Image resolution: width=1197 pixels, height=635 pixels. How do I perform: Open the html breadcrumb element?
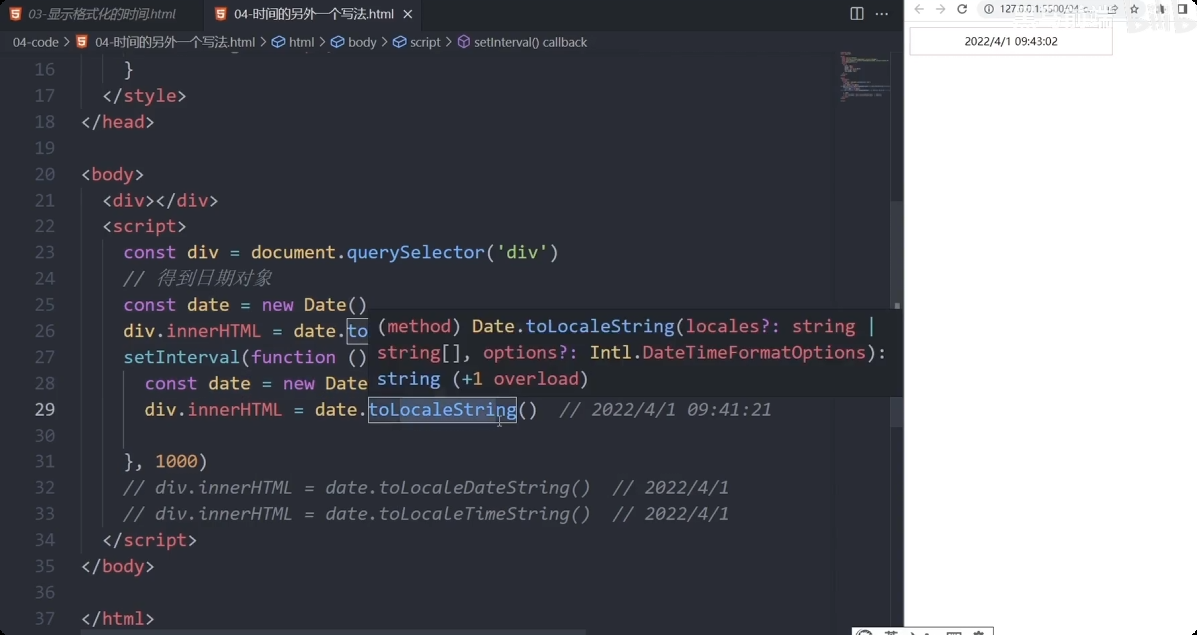point(302,42)
